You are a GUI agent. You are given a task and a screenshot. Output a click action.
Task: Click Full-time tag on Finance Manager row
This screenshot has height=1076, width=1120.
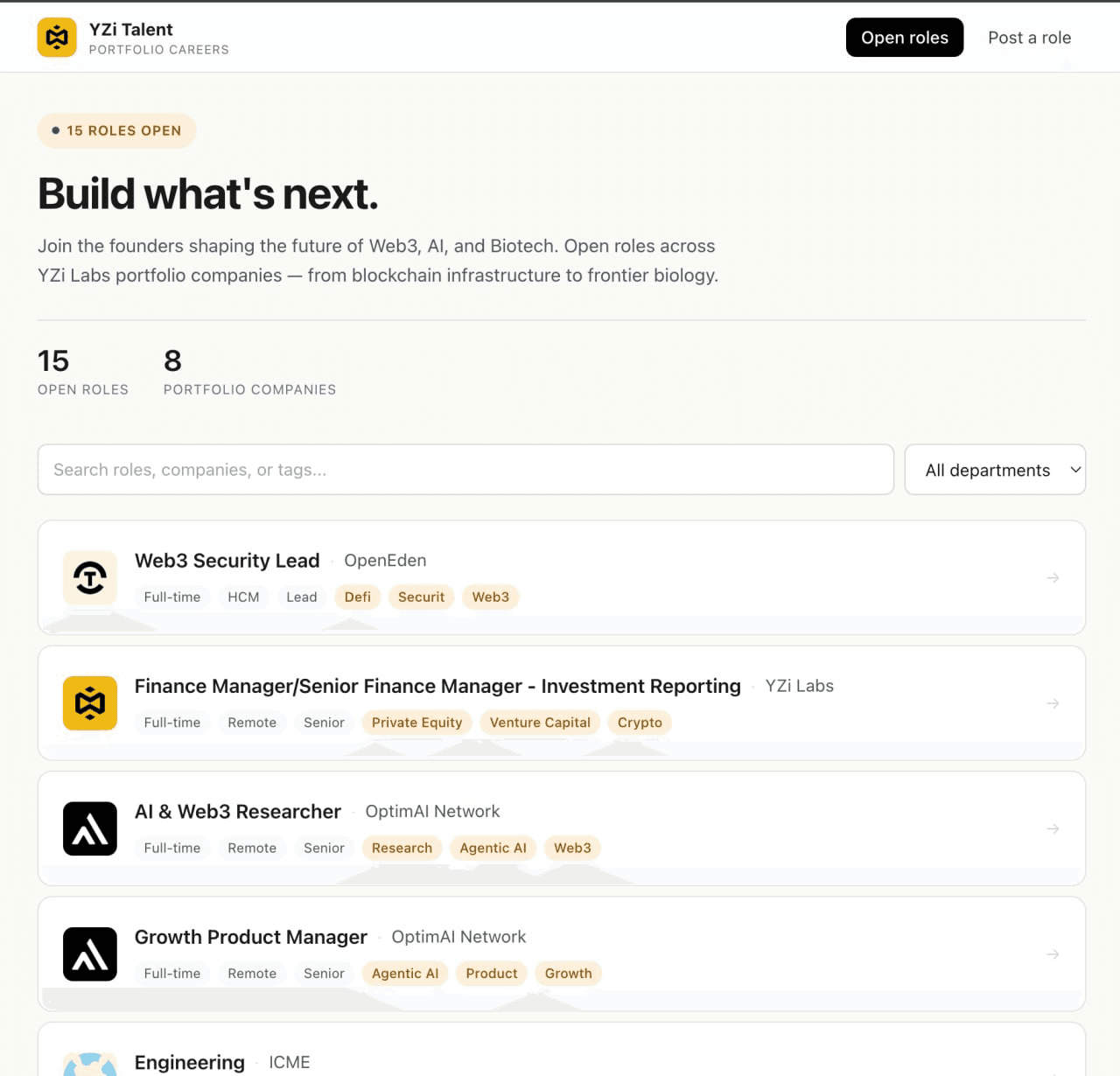pos(172,723)
